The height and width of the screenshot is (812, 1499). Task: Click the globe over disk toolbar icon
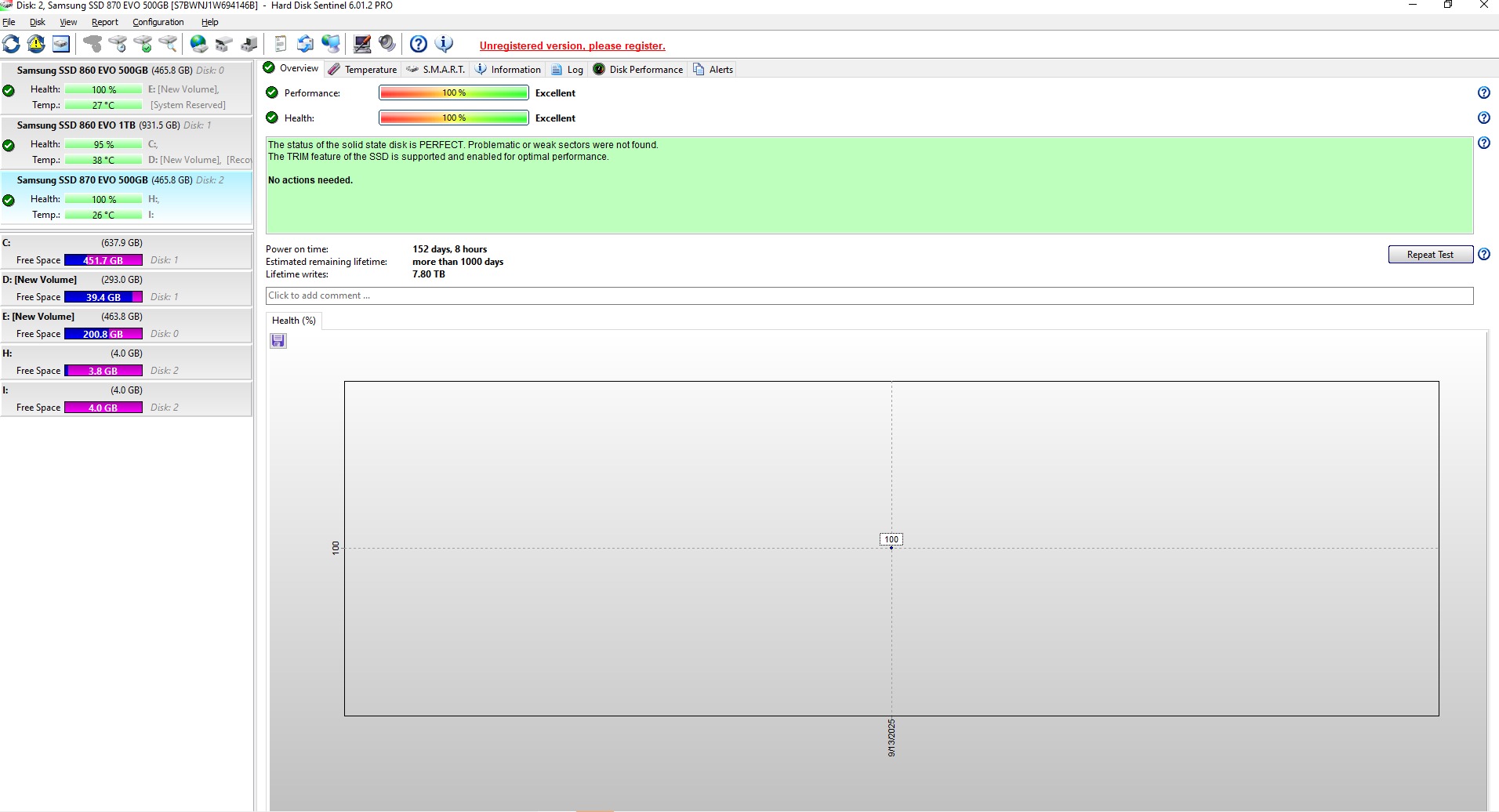pyautogui.click(x=199, y=44)
